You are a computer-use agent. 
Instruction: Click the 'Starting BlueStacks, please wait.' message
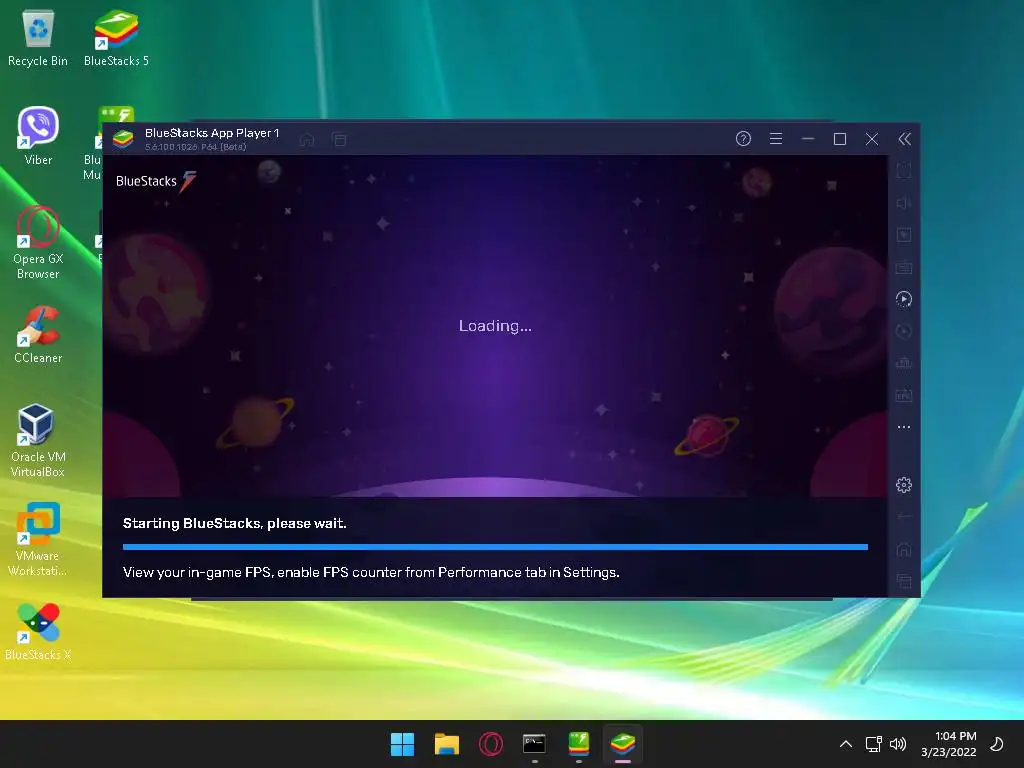(234, 523)
